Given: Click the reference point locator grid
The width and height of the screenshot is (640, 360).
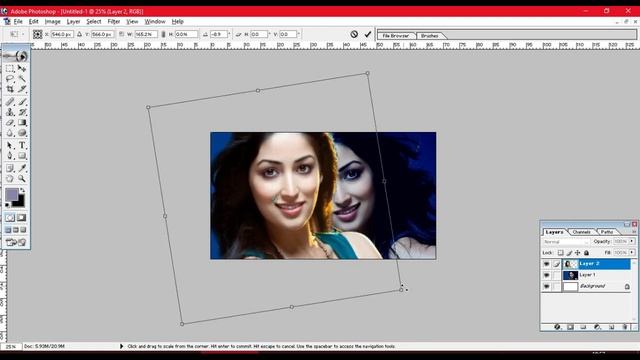Looking at the screenshot, I should 38,34.
